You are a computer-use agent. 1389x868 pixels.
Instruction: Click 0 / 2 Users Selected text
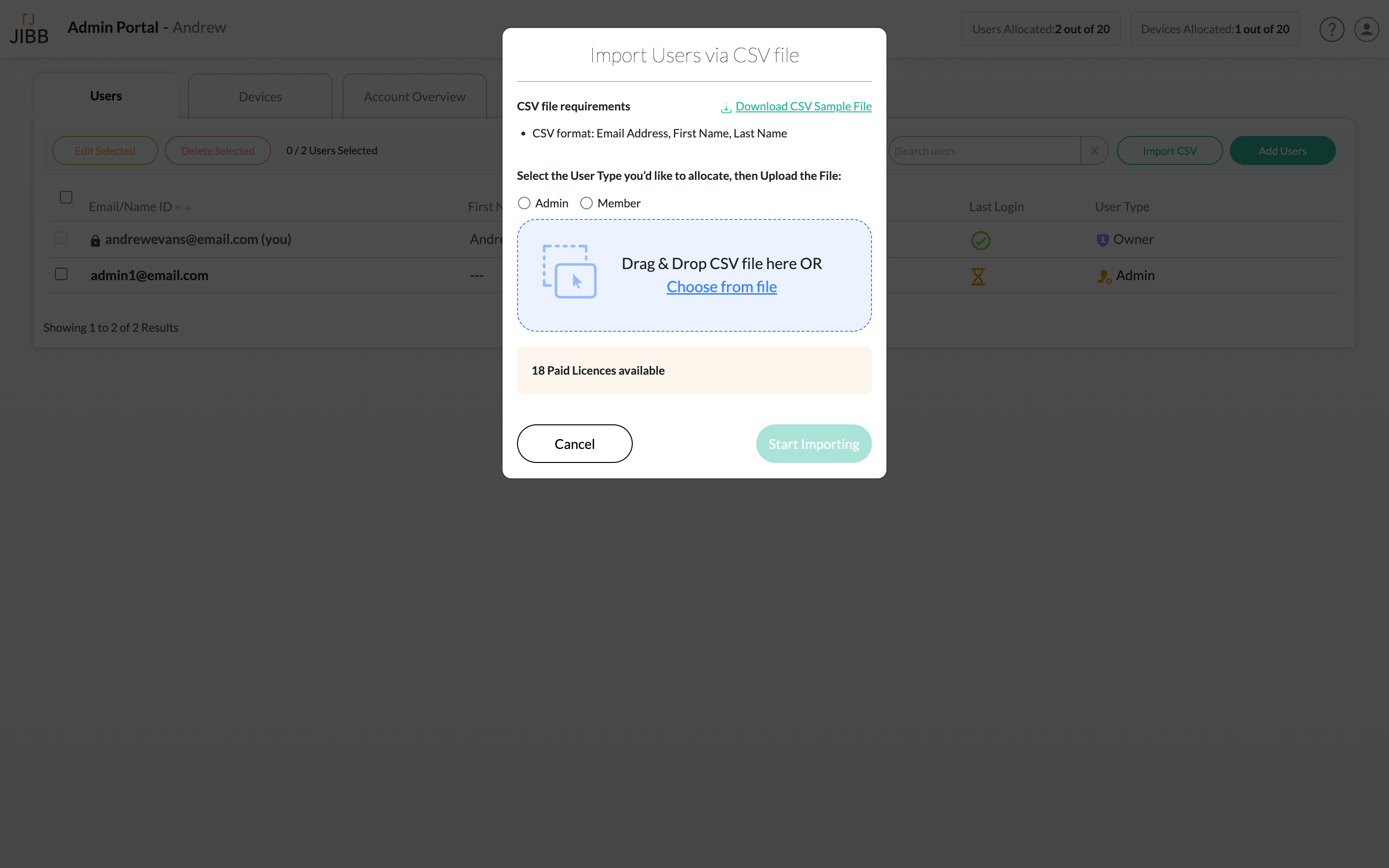[x=332, y=150]
